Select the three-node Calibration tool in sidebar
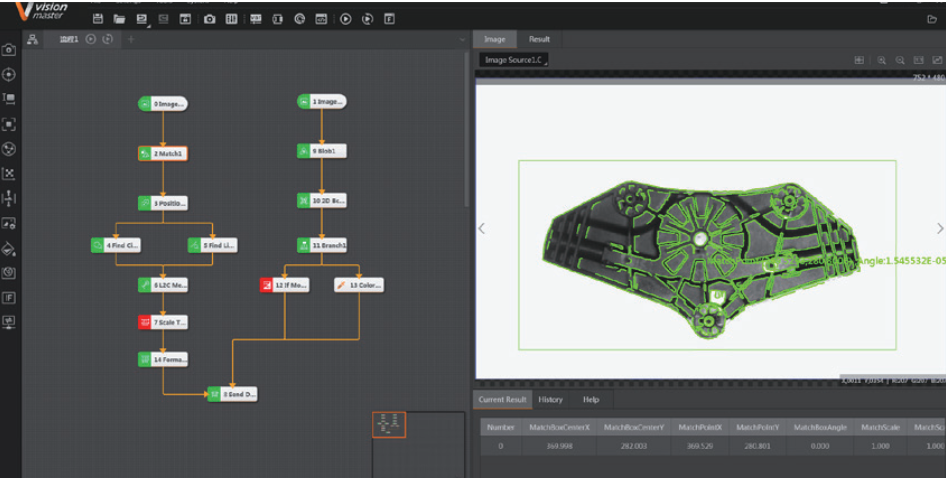 coord(8,149)
